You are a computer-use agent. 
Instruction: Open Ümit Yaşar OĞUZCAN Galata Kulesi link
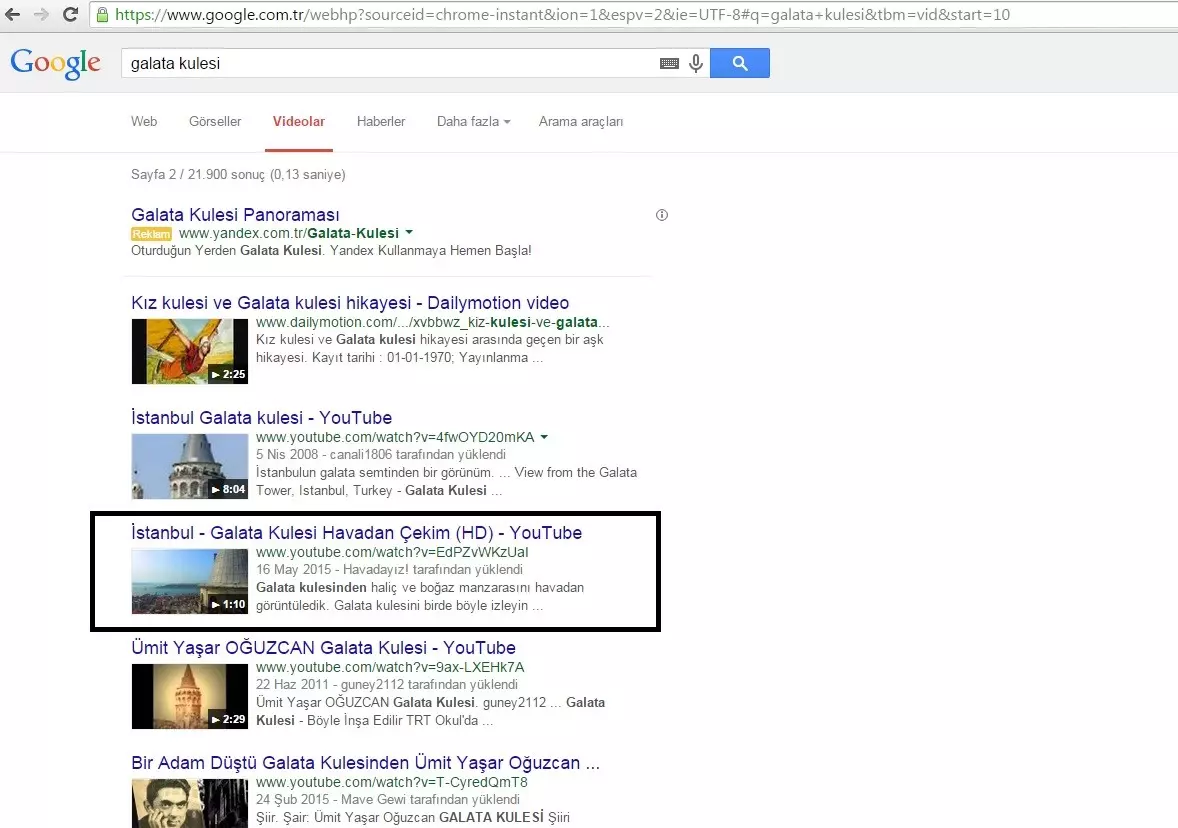[x=324, y=648]
